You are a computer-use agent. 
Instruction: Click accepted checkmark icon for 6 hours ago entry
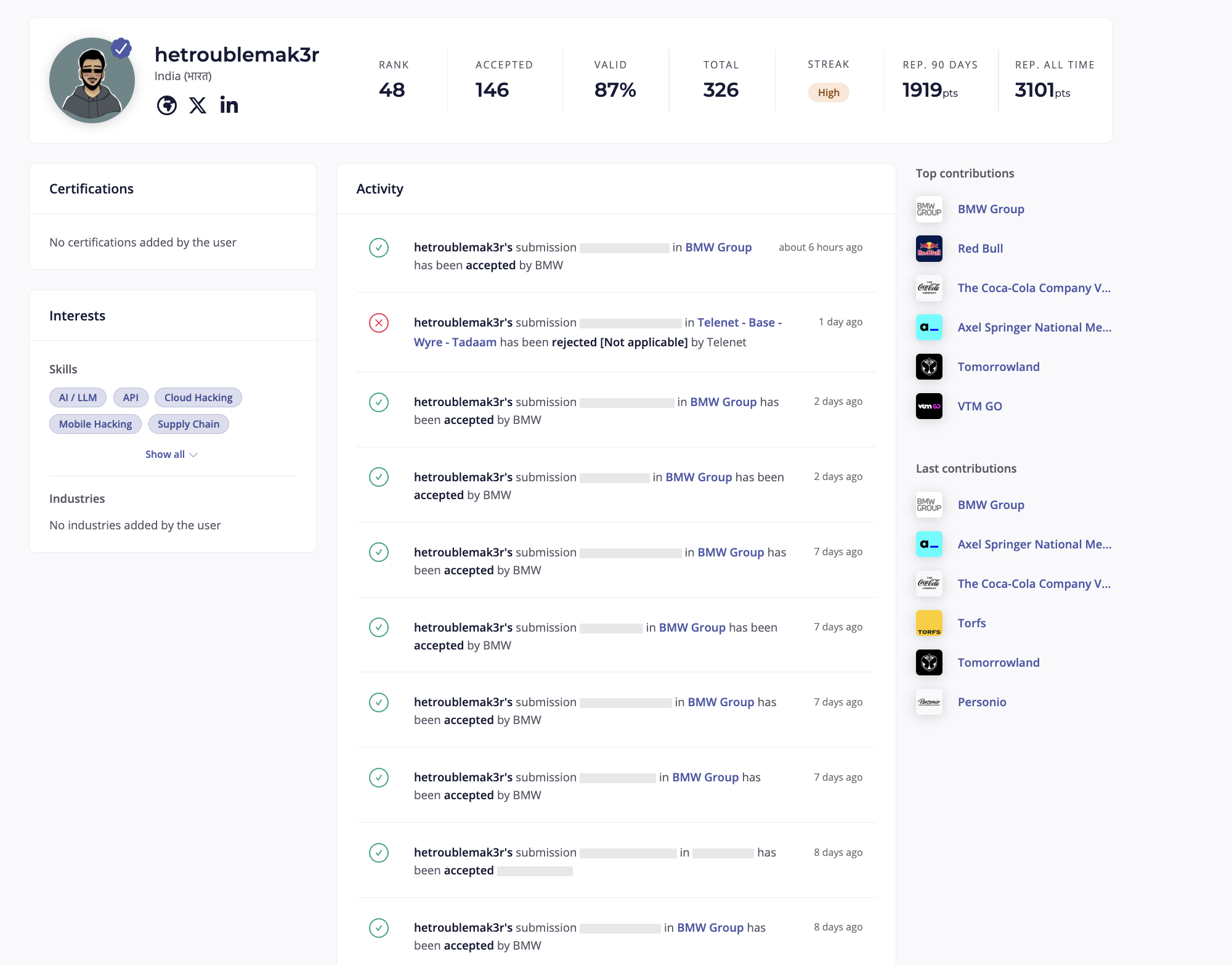point(379,248)
